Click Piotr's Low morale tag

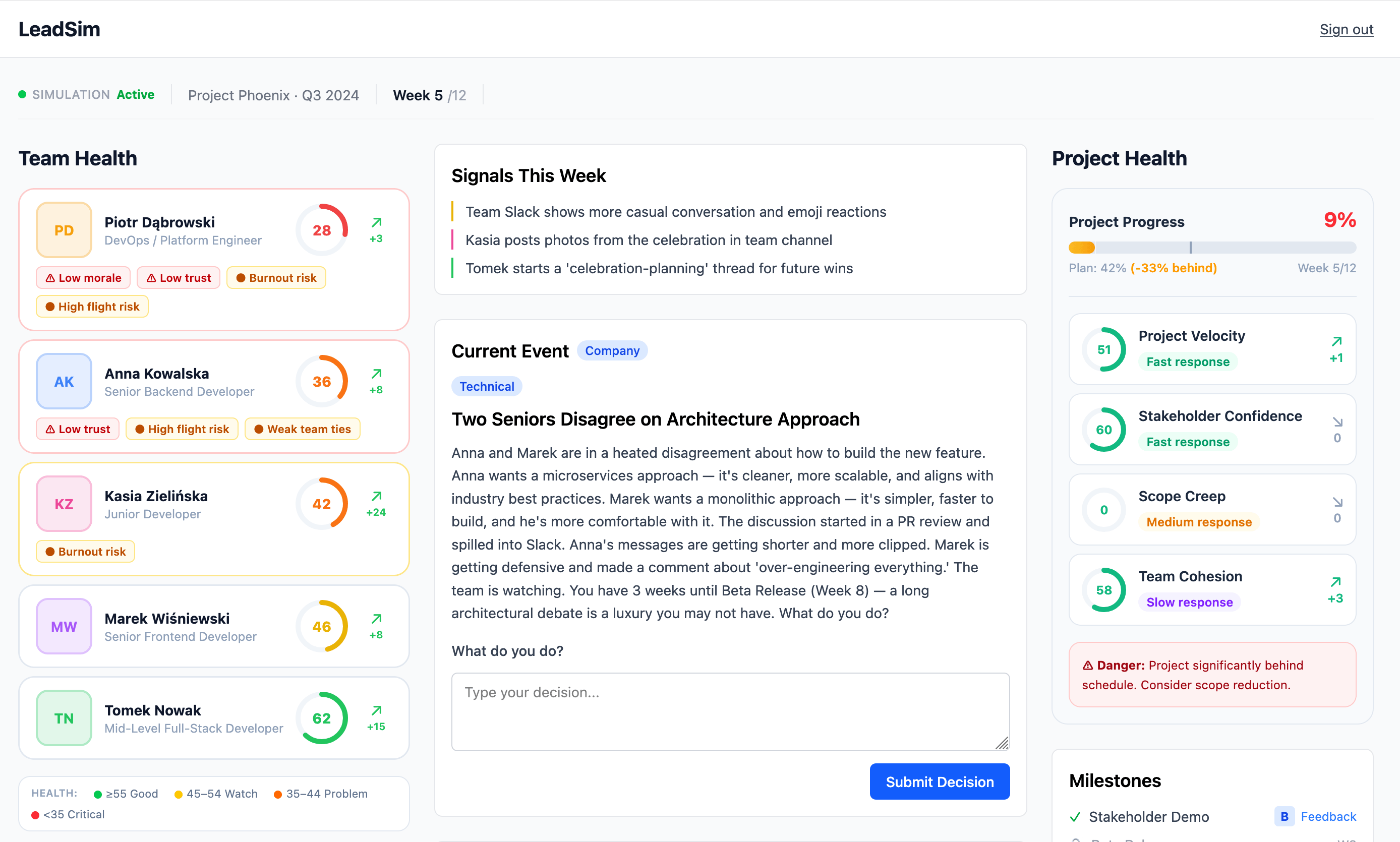(83, 277)
